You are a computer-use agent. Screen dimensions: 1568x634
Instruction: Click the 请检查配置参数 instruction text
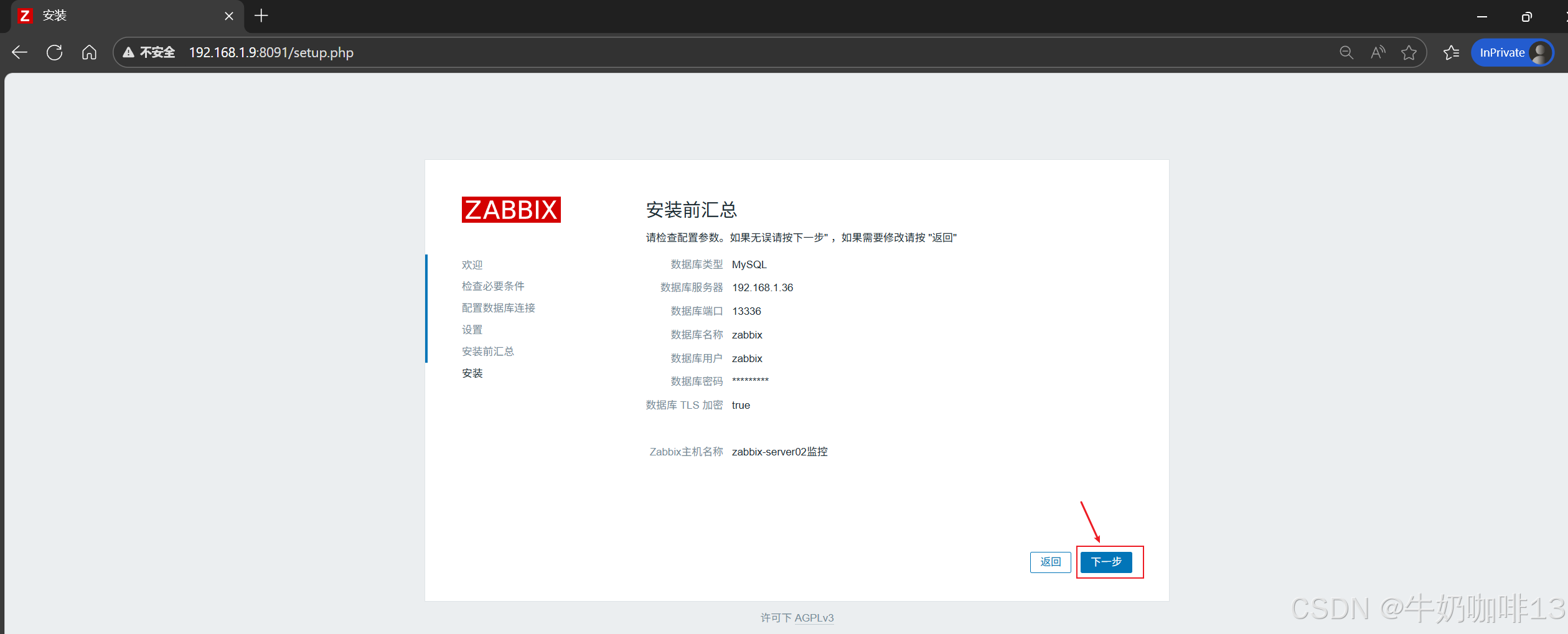pos(801,238)
